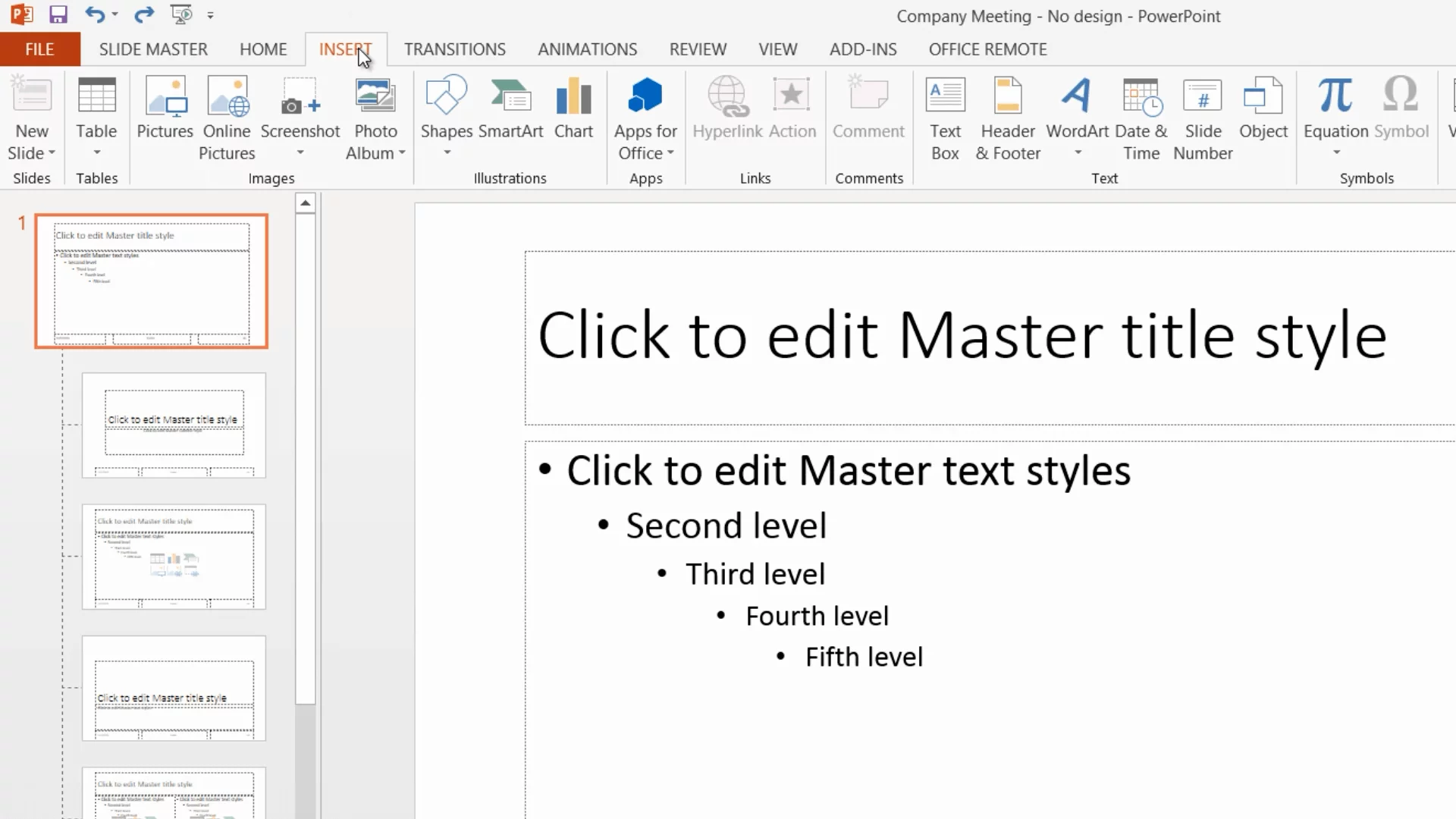This screenshot has width=1456, height=819.
Task: Expand the Shapes gallery dropdown
Action: [x=447, y=152]
